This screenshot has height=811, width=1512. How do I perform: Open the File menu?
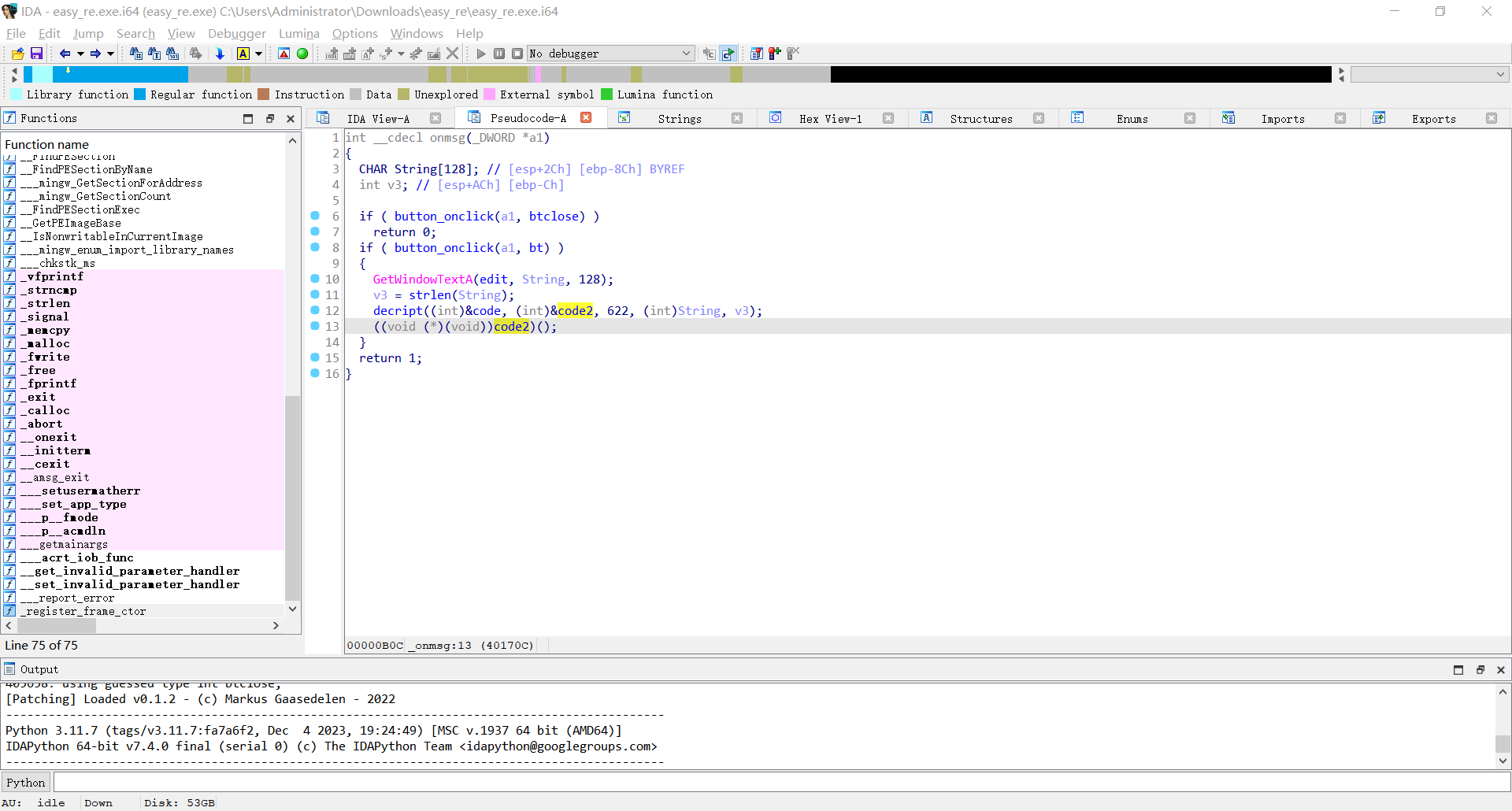click(16, 33)
